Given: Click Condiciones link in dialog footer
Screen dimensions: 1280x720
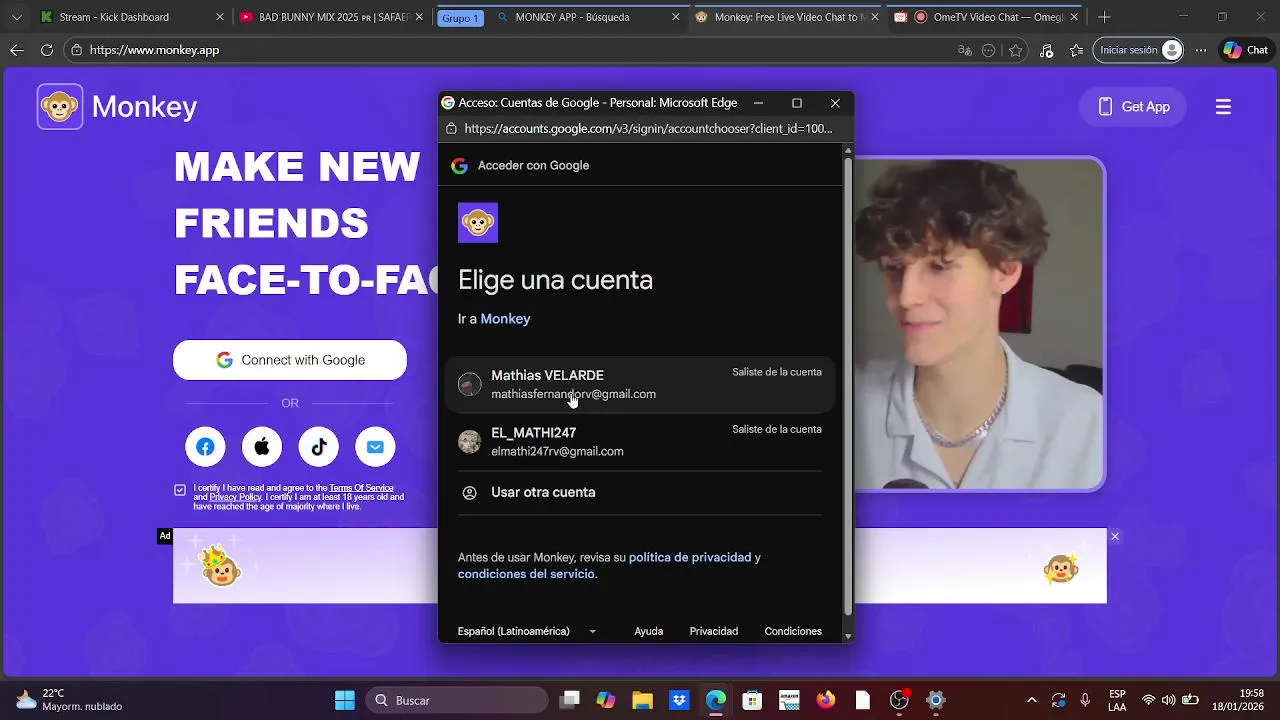Looking at the screenshot, I should (793, 631).
